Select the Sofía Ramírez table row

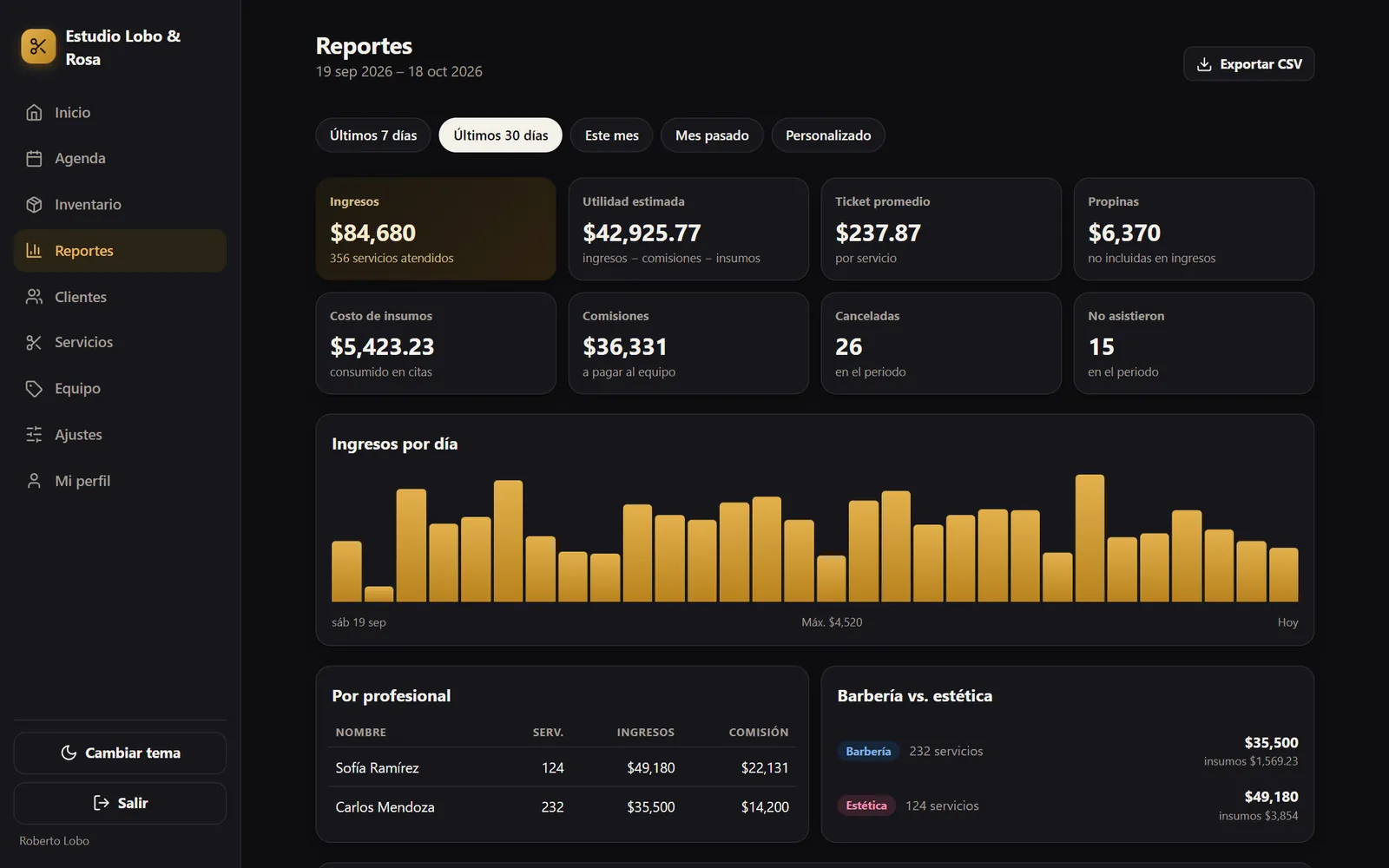562,767
